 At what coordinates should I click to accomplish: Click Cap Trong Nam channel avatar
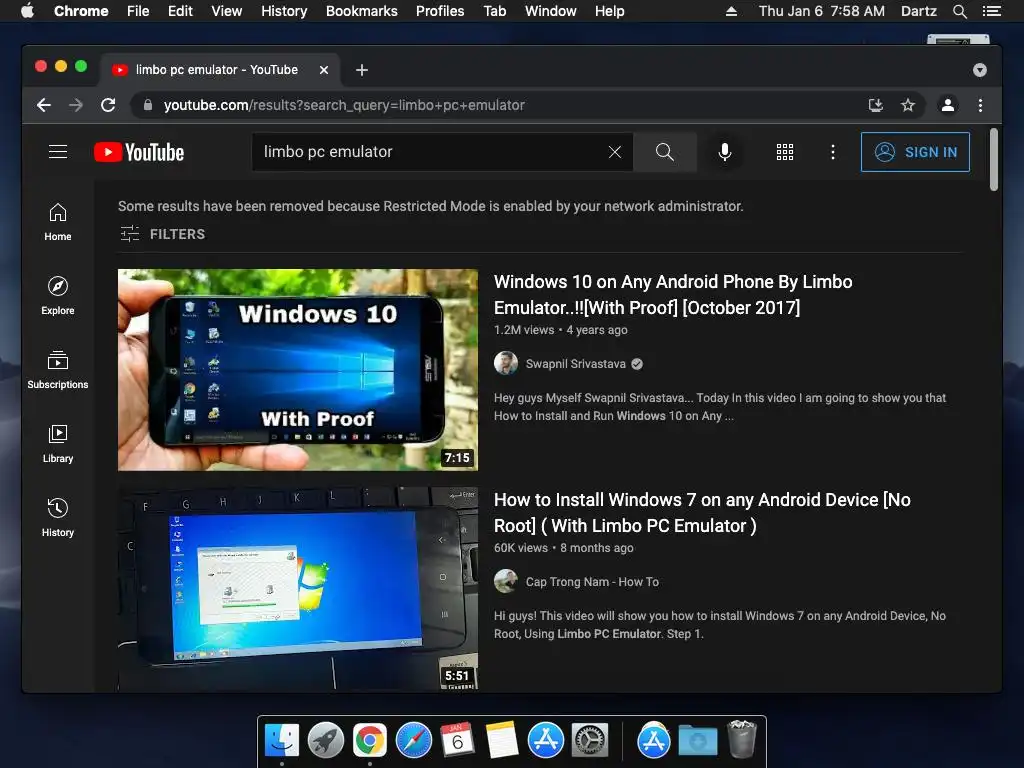click(x=505, y=581)
